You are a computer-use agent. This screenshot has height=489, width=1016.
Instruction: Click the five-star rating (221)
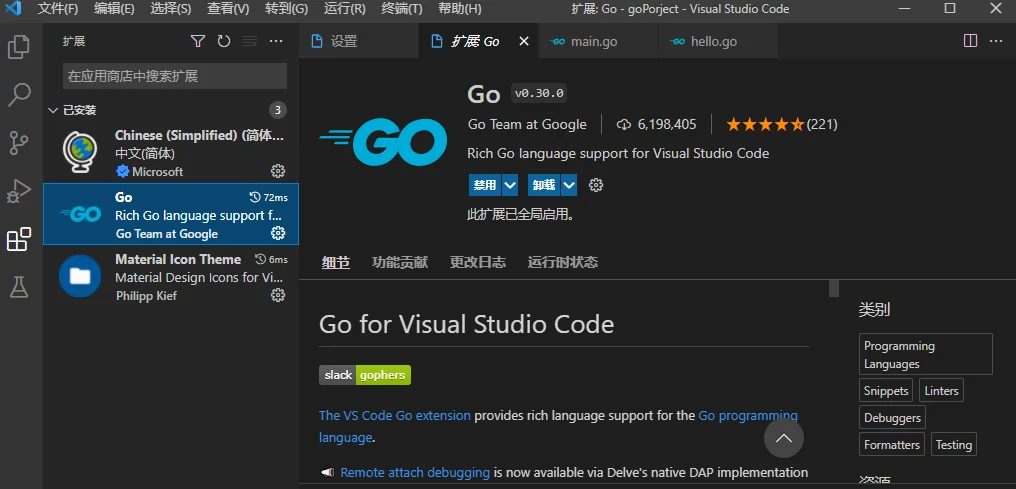pos(781,124)
